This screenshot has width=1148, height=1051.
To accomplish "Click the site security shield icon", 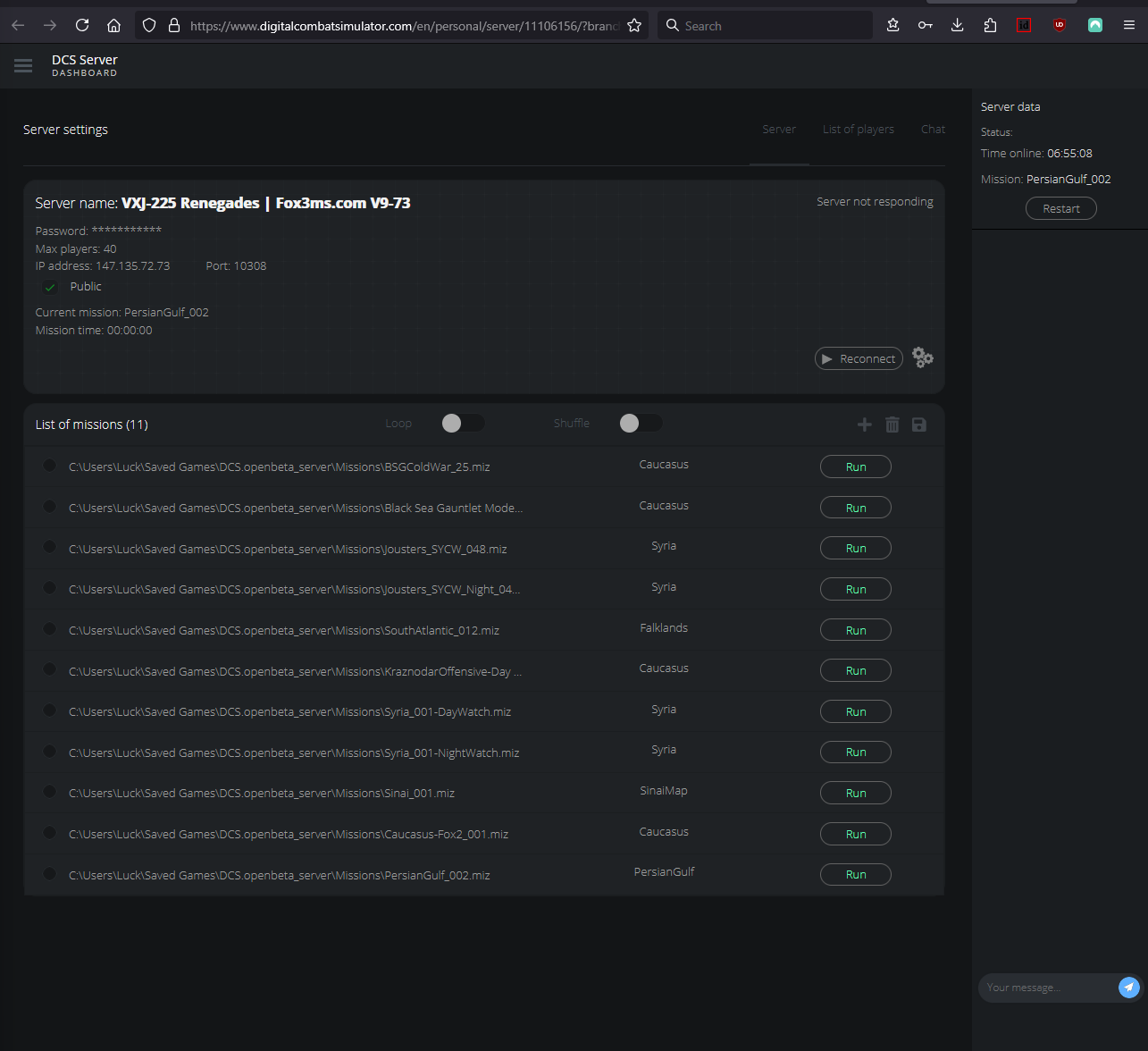I will (149, 25).
